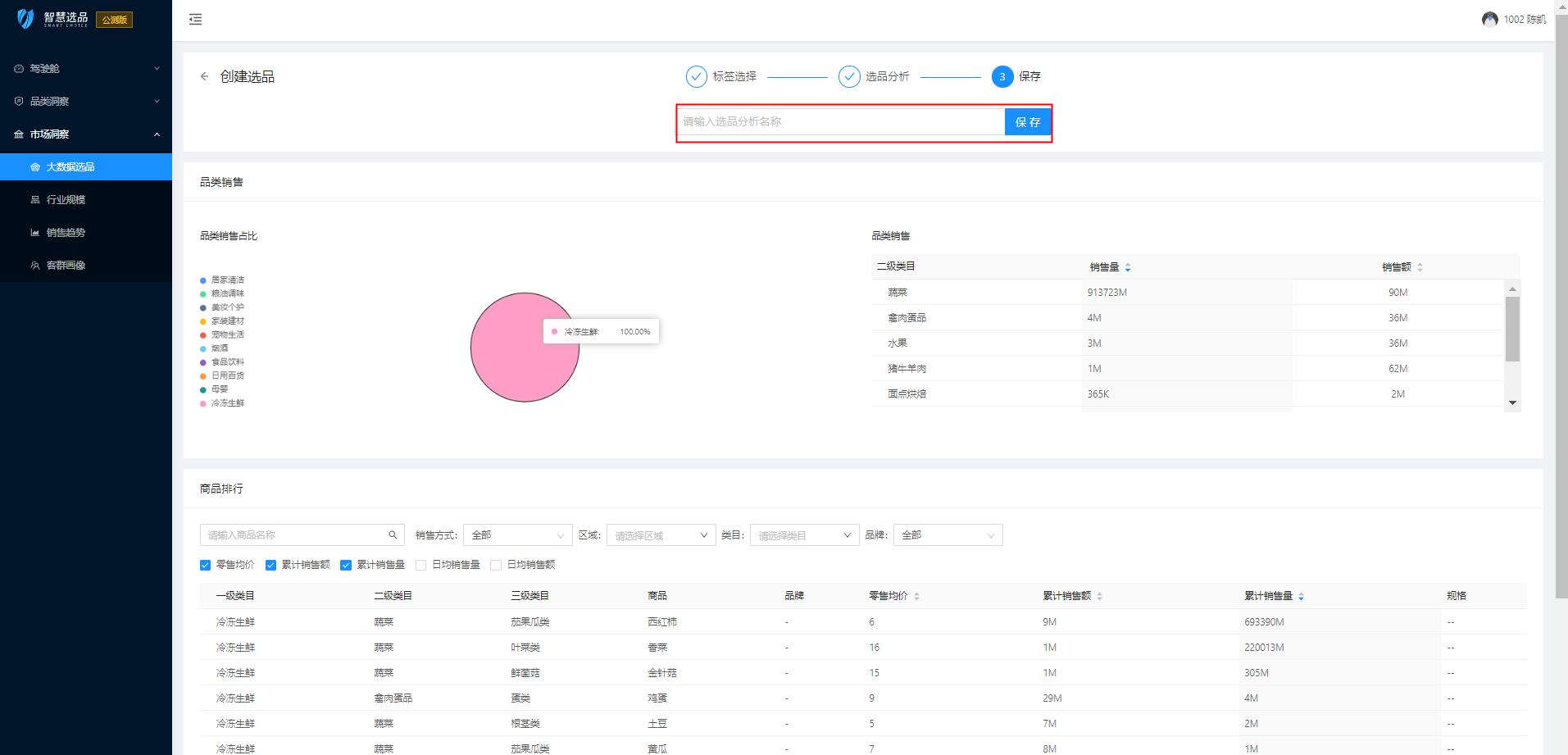Sort product ranking by 累计销售量 icon
1568x755 pixels.
1301,596
